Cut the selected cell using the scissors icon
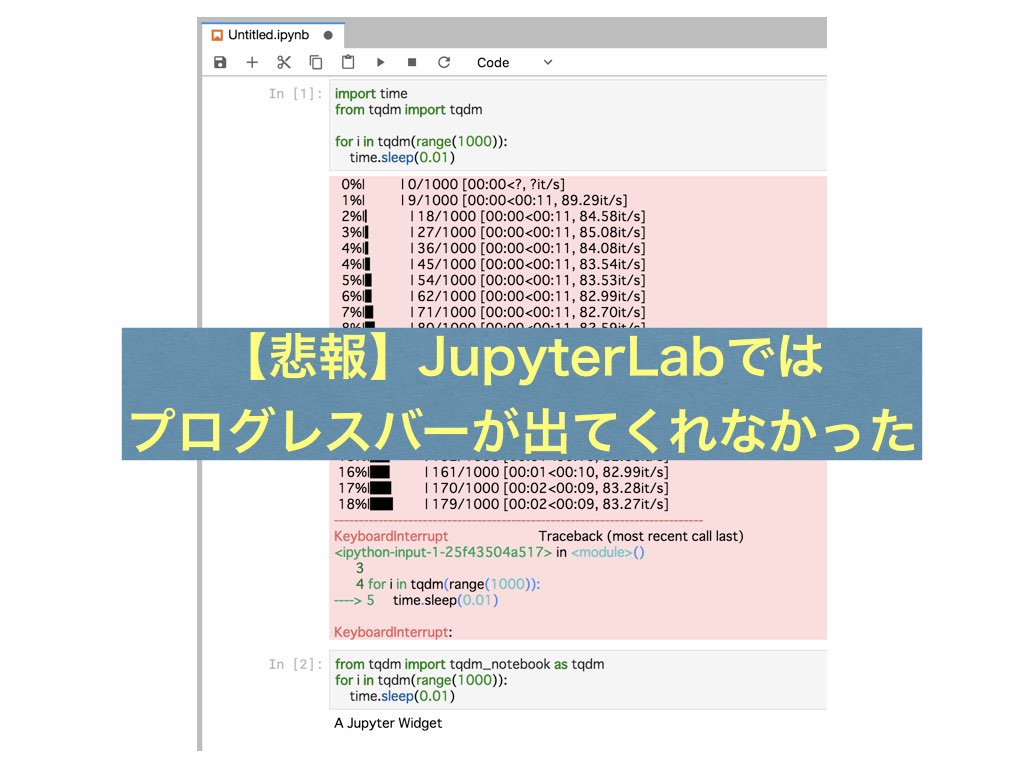The width and height of the screenshot is (1024, 768). click(283, 62)
